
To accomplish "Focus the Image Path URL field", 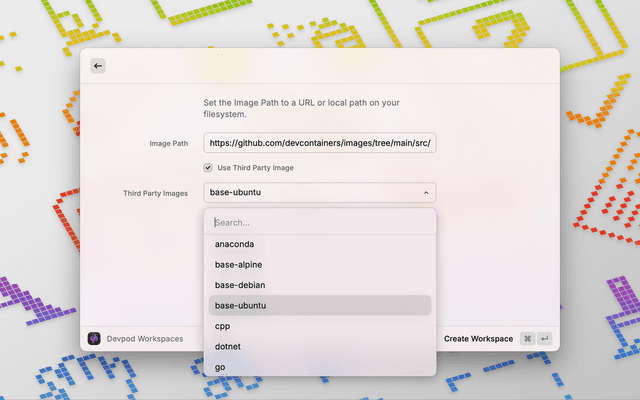I will click(x=319, y=143).
